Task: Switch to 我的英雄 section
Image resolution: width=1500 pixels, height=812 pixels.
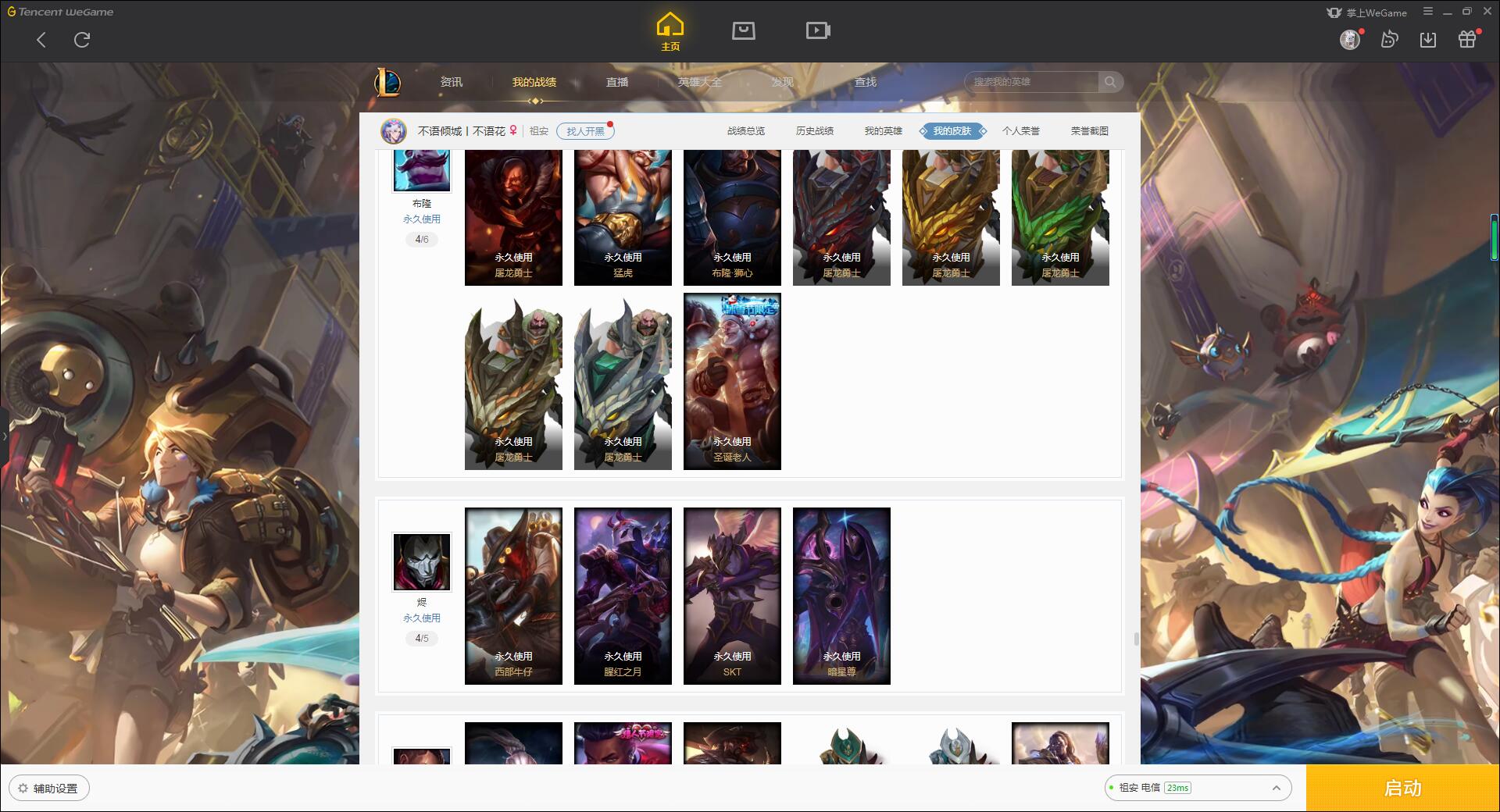Action: tap(884, 131)
